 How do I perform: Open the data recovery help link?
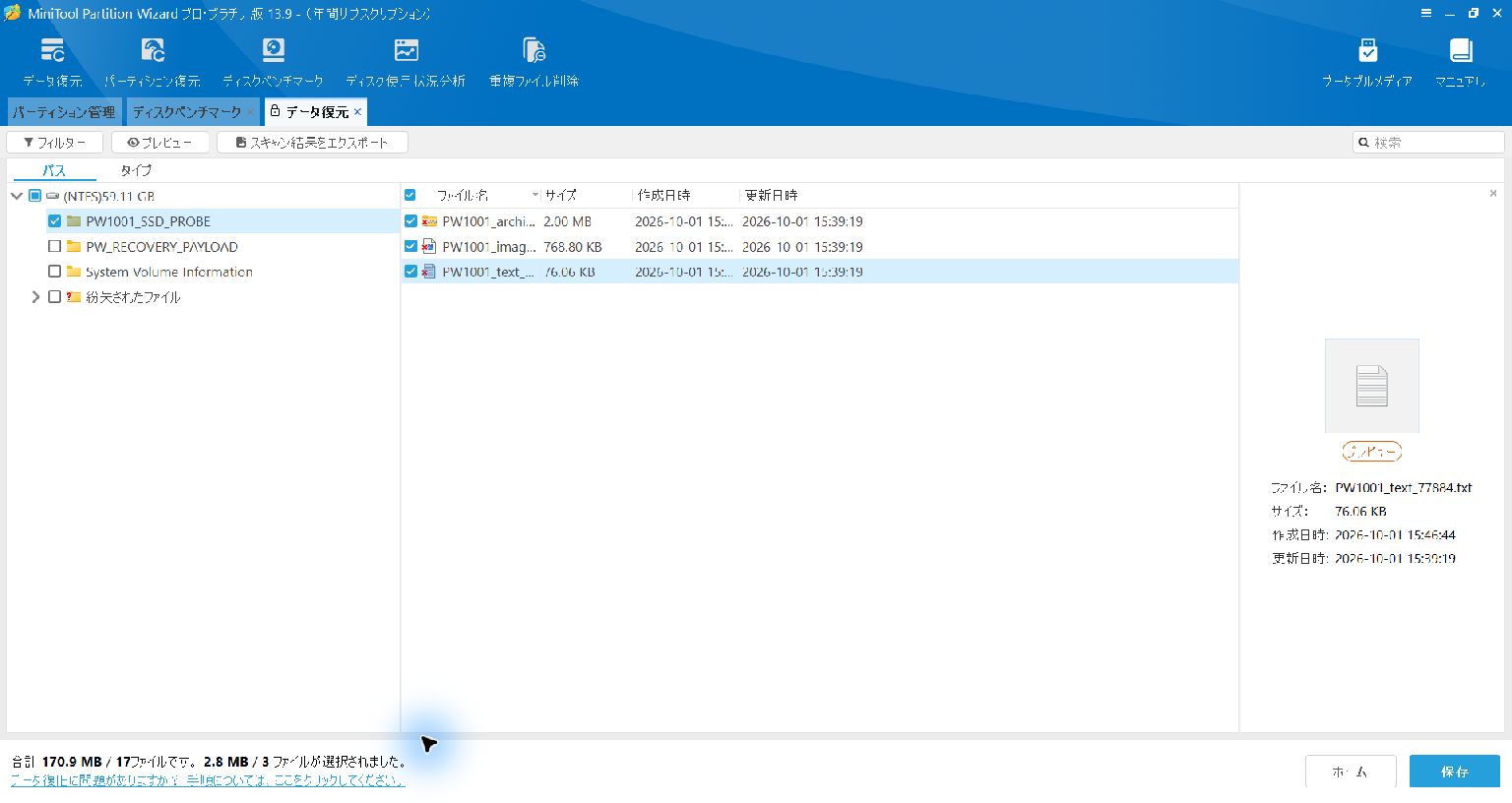pos(208,780)
